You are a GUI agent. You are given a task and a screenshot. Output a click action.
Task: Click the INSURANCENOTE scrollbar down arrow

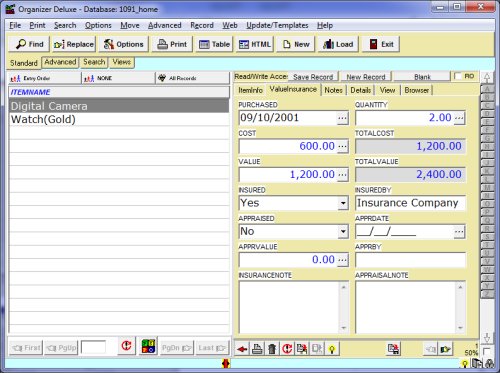pos(344,328)
